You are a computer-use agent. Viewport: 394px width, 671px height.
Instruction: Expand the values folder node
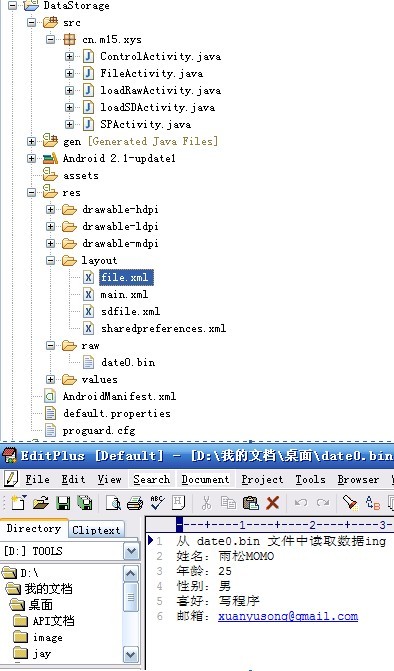50,379
